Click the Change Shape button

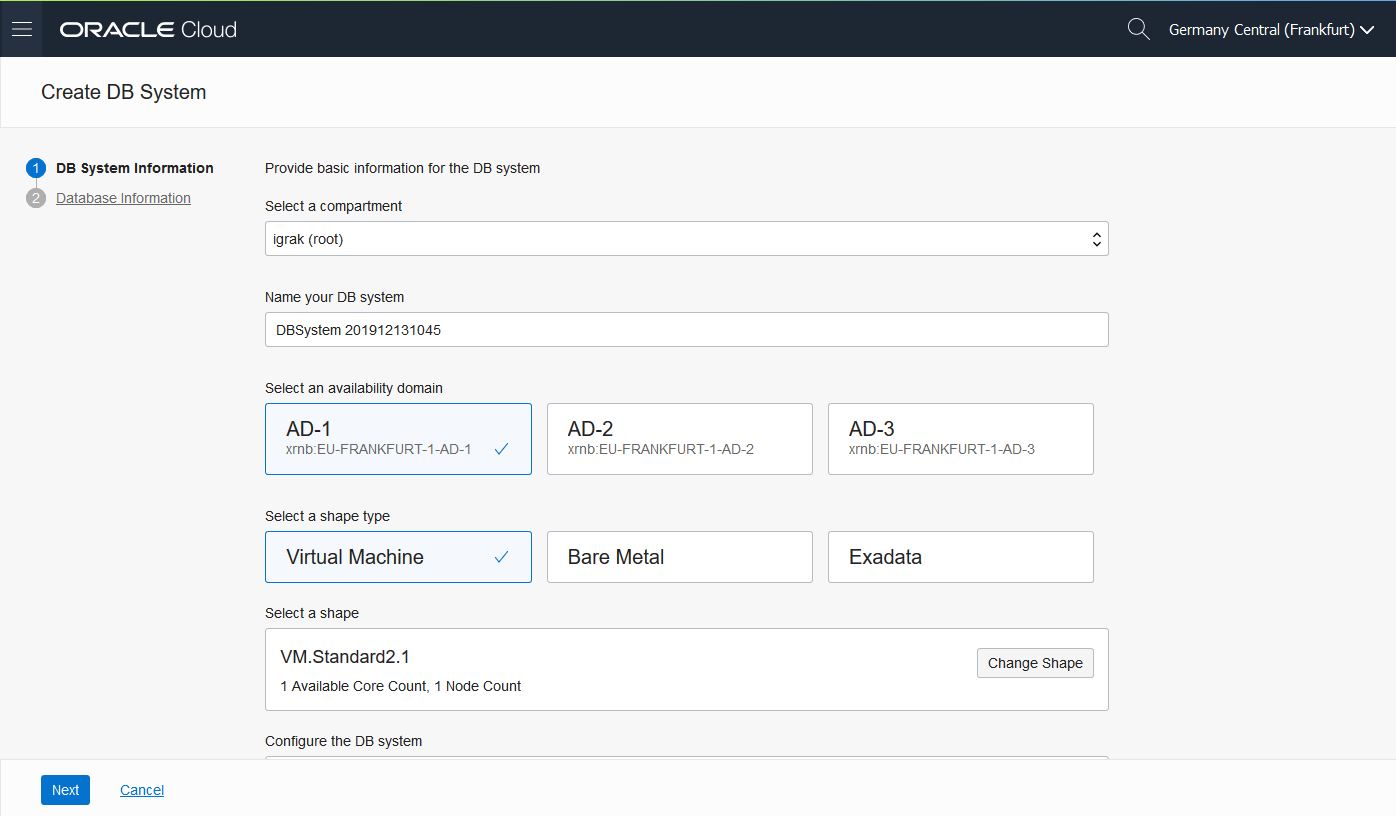[x=1035, y=663]
